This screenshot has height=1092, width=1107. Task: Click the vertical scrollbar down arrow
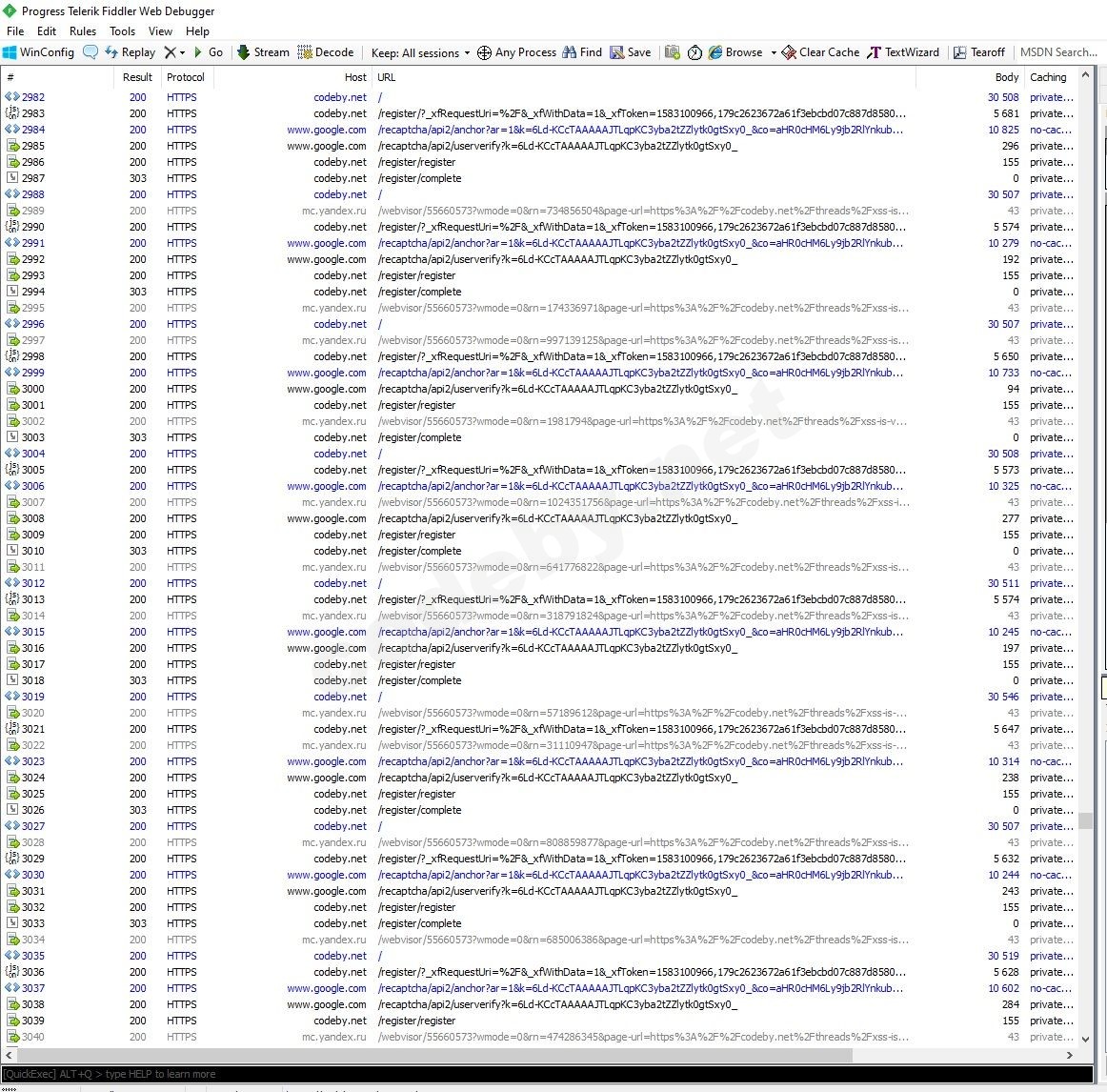click(x=1085, y=1039)
